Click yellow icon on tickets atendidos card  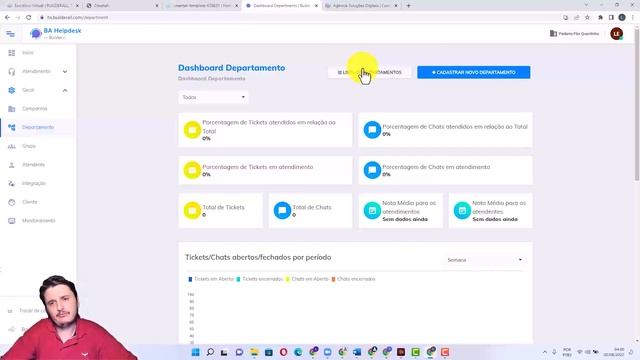[192, 130]
